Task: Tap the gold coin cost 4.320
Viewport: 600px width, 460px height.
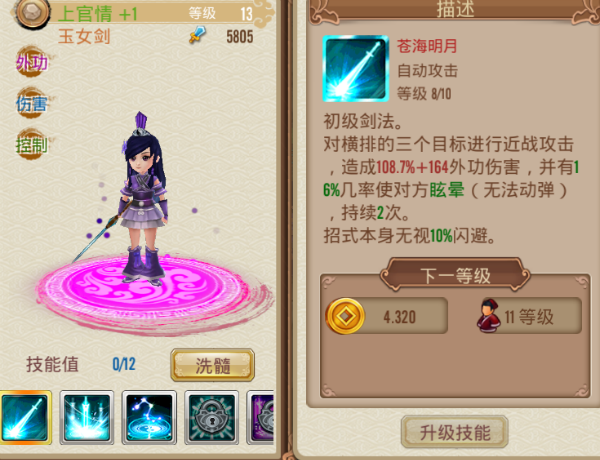Action: click(x=386, y=316)
